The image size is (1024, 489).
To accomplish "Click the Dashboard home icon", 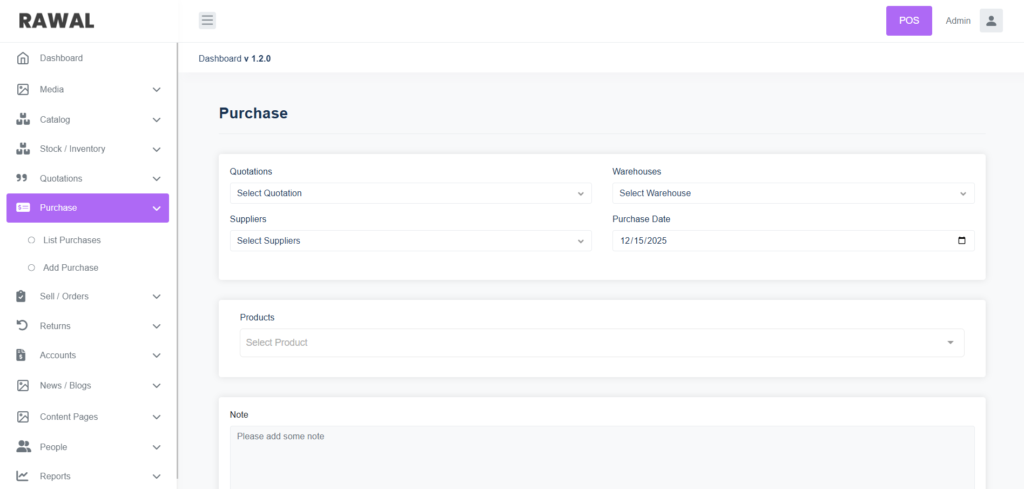I will pos(23,59).
